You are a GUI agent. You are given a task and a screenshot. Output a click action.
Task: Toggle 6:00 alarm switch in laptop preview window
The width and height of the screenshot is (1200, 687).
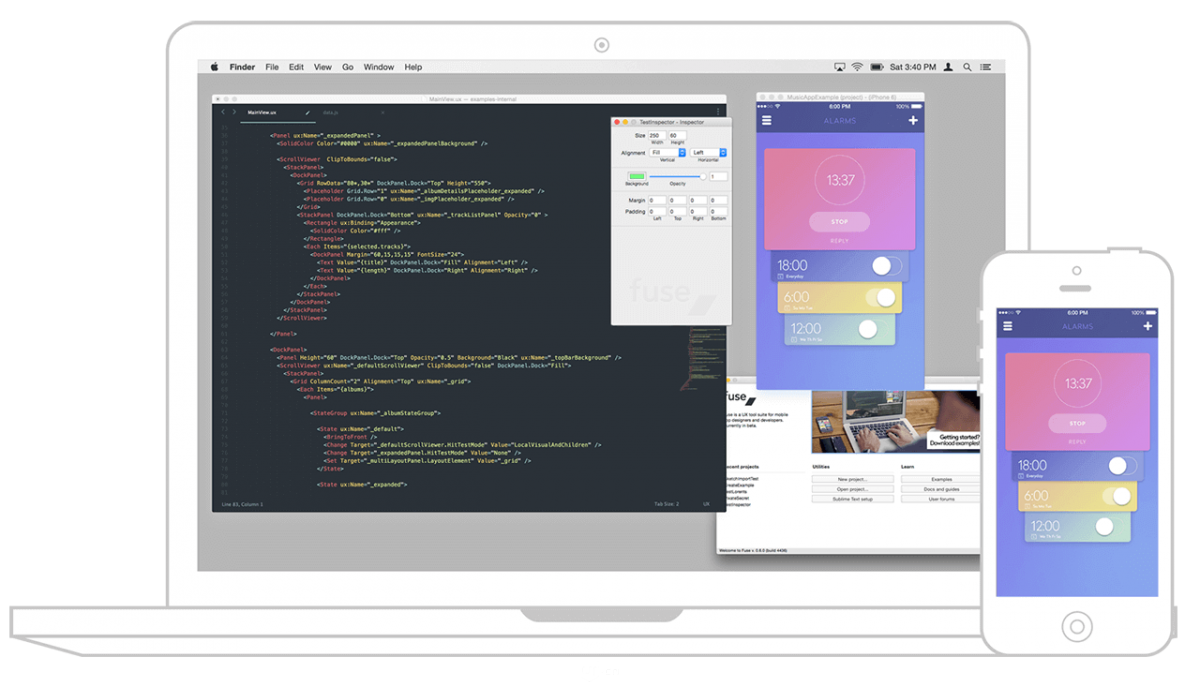click(x=880, y=297)
